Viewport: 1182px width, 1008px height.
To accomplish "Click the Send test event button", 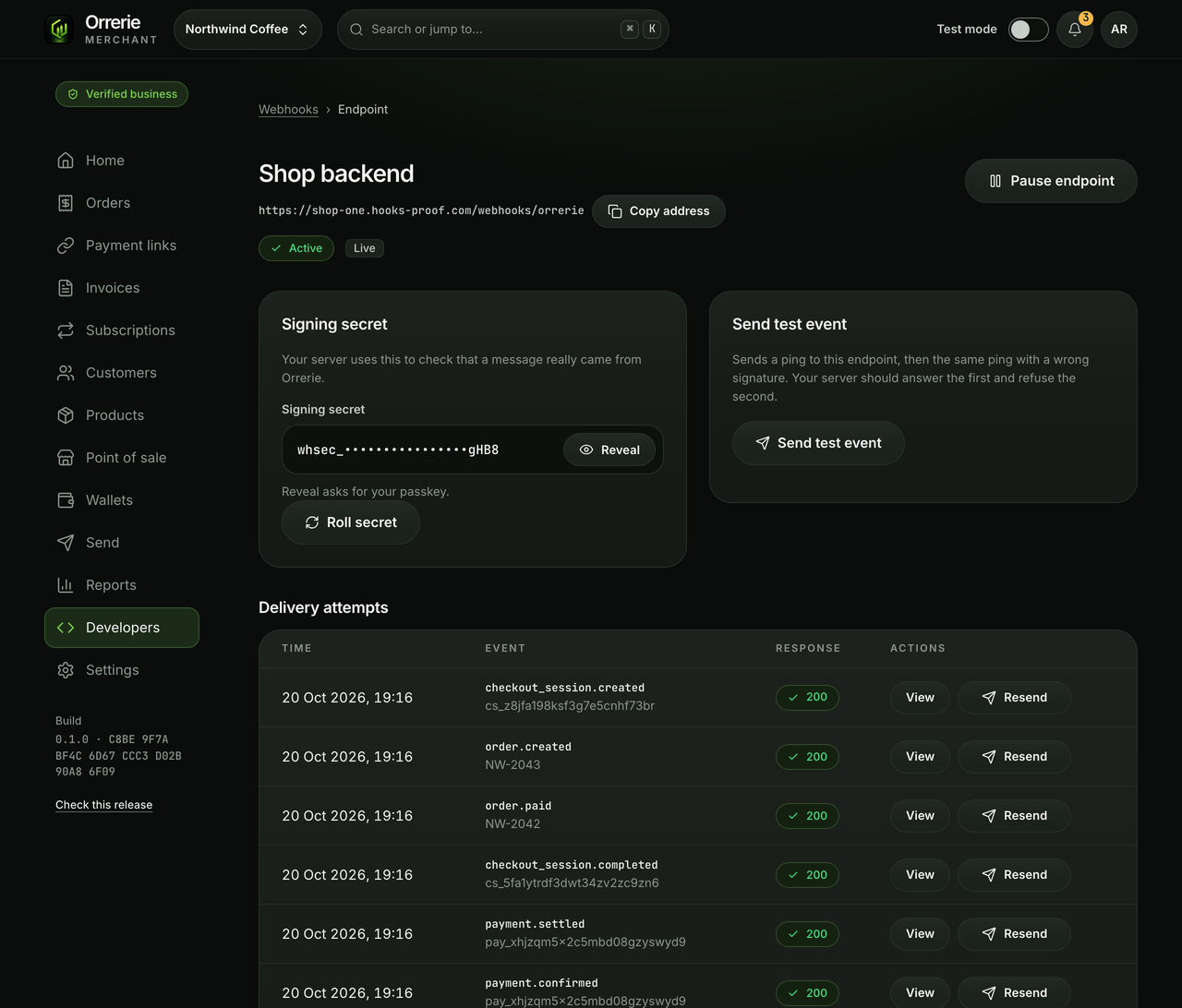I will click(818, 443).
